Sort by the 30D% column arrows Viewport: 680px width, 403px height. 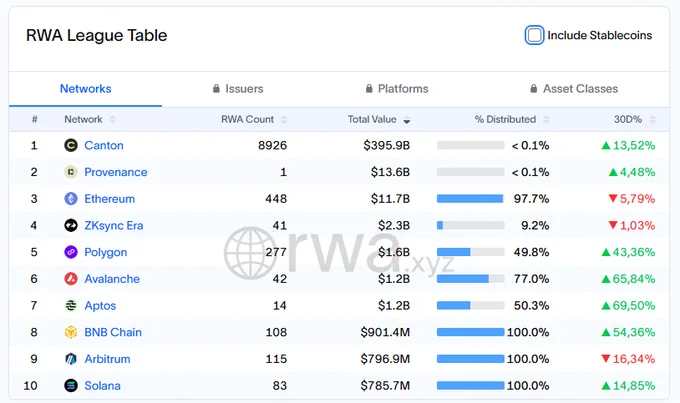[652, 119]
